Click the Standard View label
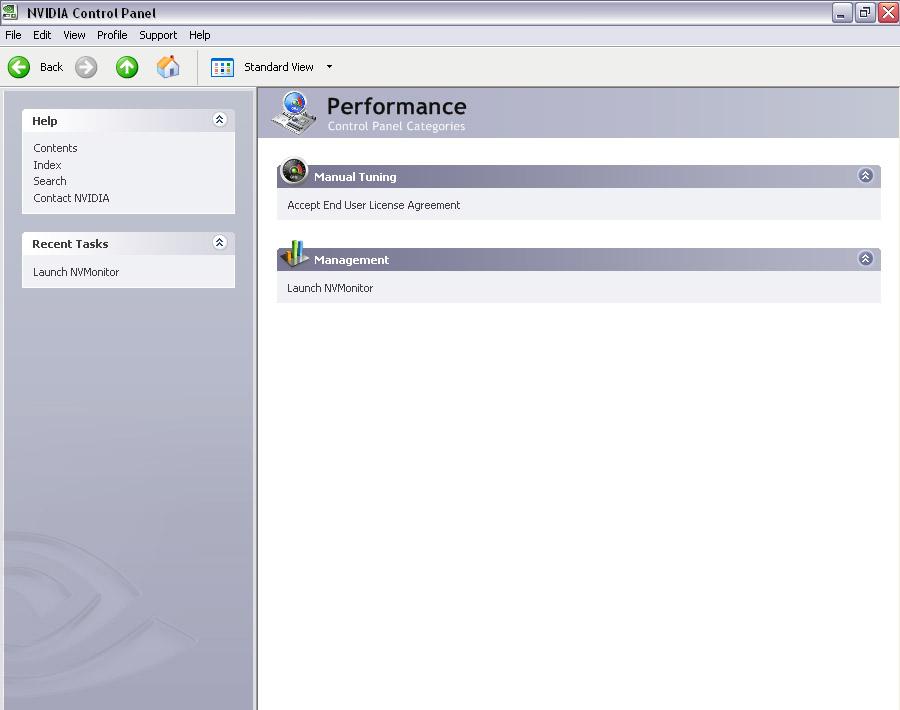Image resolution: width=900 pixels, height=710 pixels. (279, 67)
